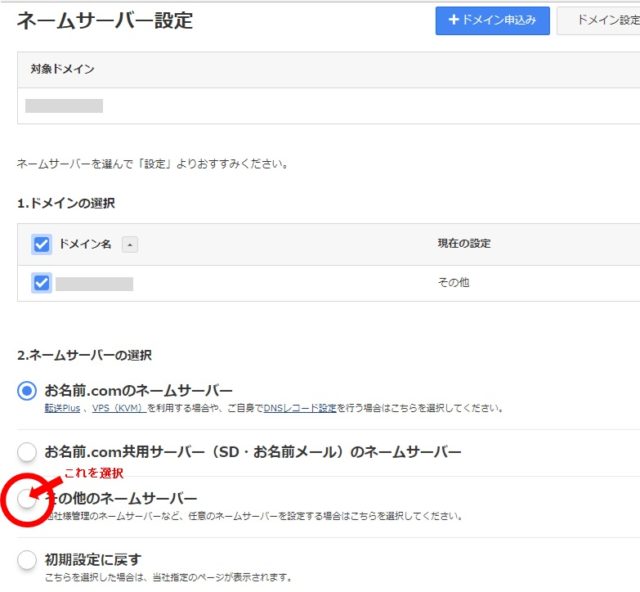Select その他のネームサーバー radio button

27,499
